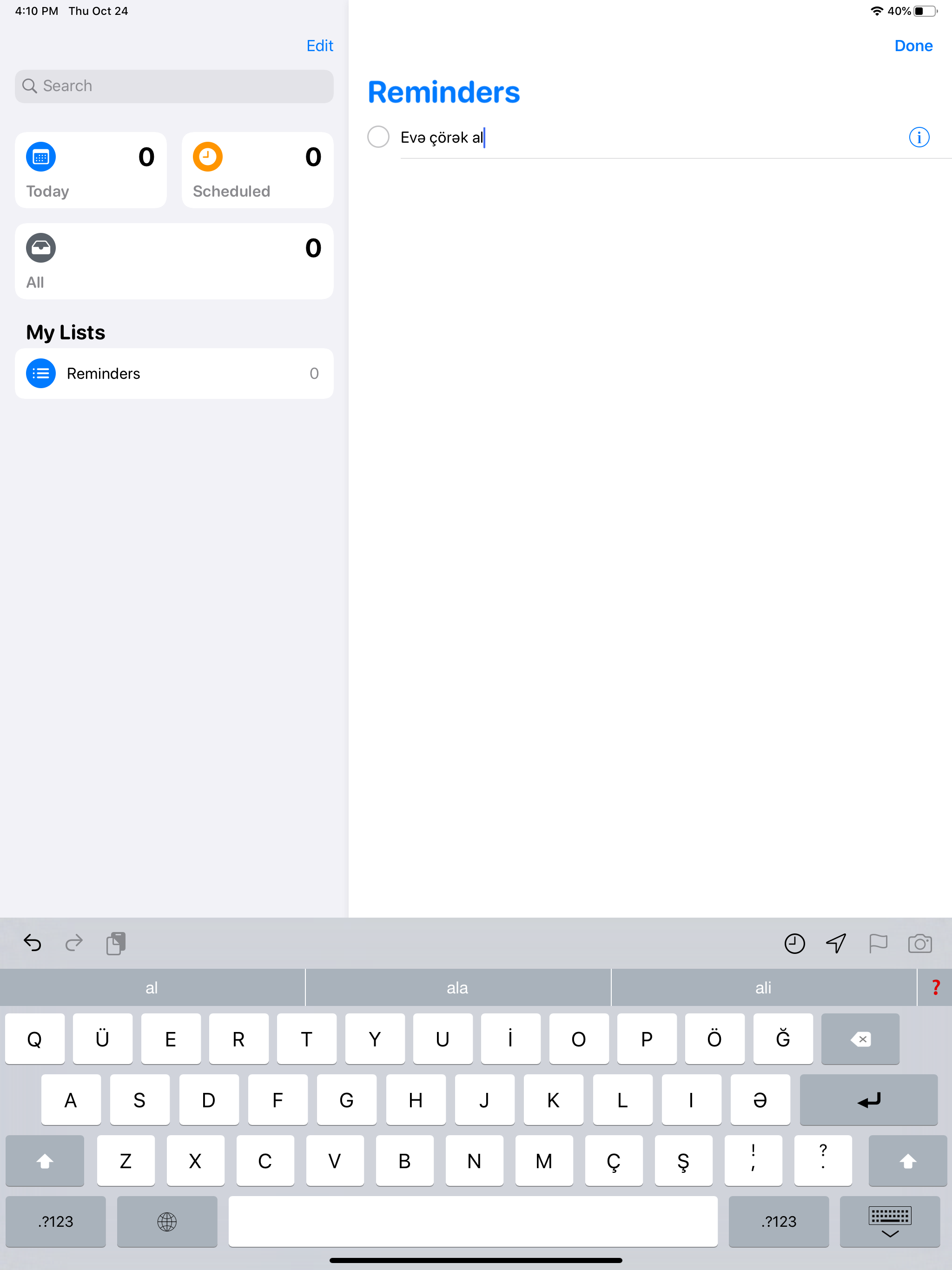Image resolution: width=952 pixels, height=1270 pixels.
Task: Tap the A key
Action: [x=71, y=1099]
